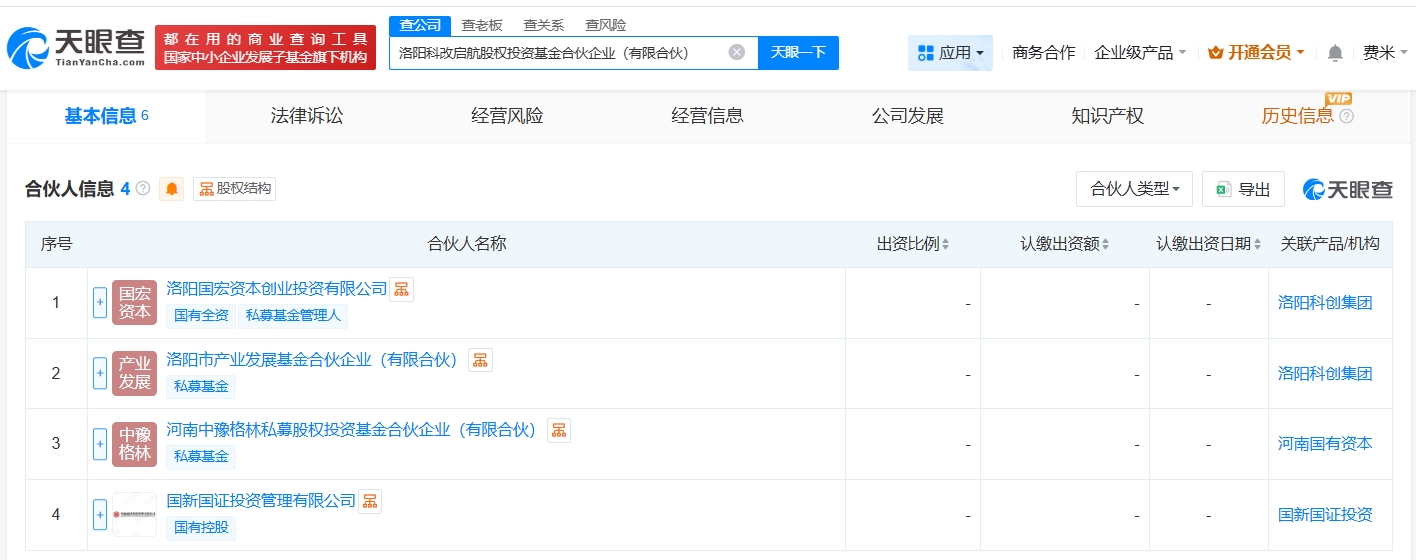This screenshot has height=560, width=1416.
Task: Expand the 企业级产品 dropdown
Action: coord(1140,53)
